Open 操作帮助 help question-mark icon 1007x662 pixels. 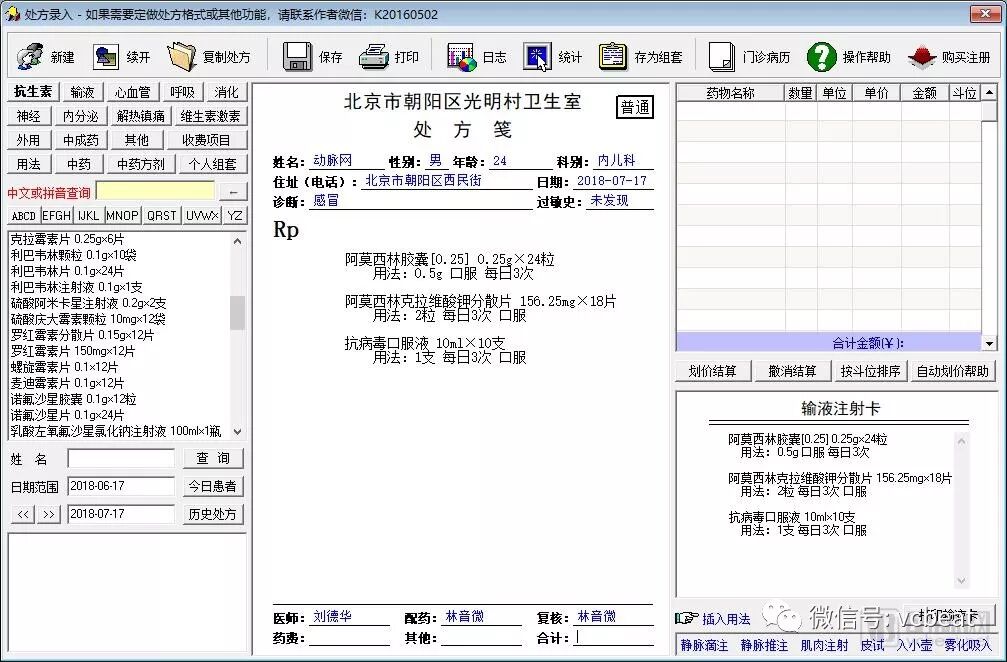[821, 57]
